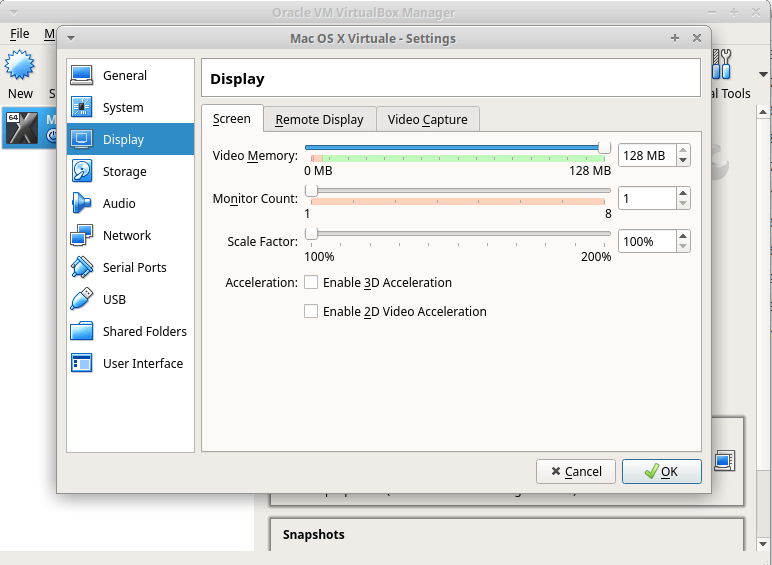Open the Network monitors icon

pyautogui.click(x=82, y=235)
